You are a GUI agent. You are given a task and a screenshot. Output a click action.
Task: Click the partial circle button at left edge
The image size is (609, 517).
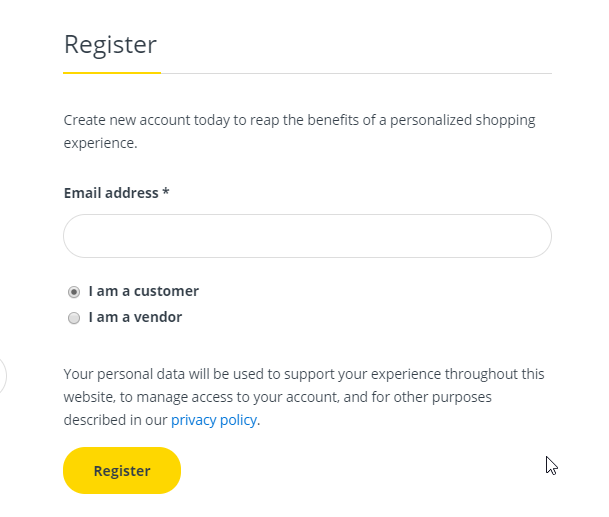coord(3,377)
